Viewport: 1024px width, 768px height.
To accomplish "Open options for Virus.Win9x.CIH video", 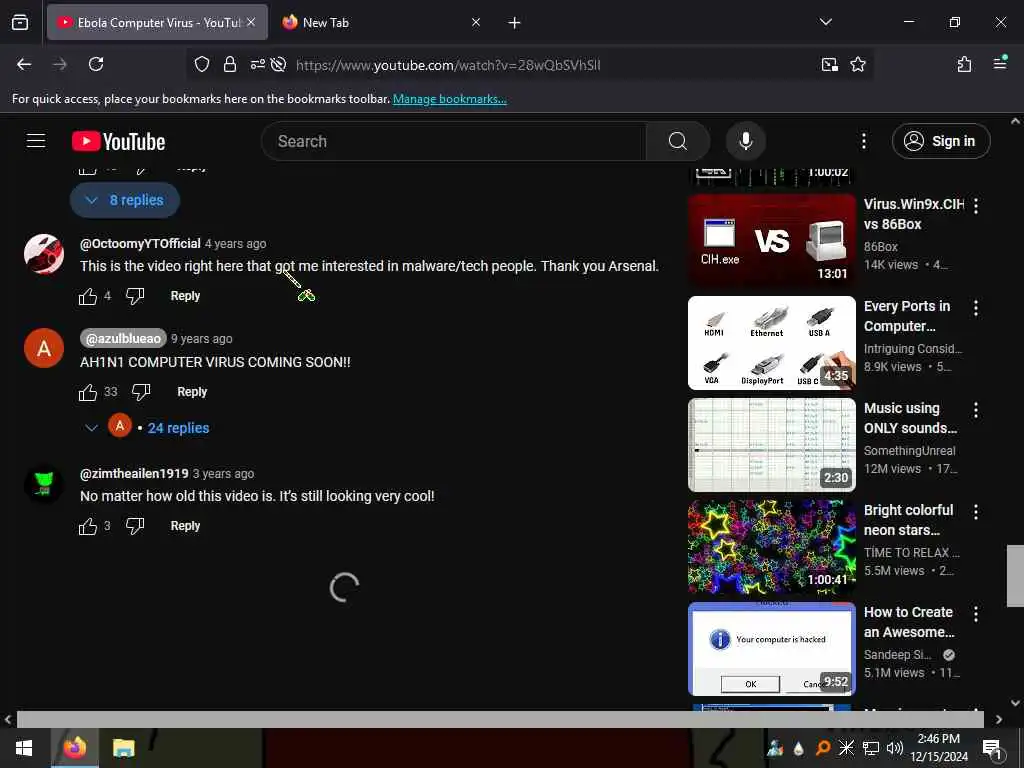I will click(976, 206).
